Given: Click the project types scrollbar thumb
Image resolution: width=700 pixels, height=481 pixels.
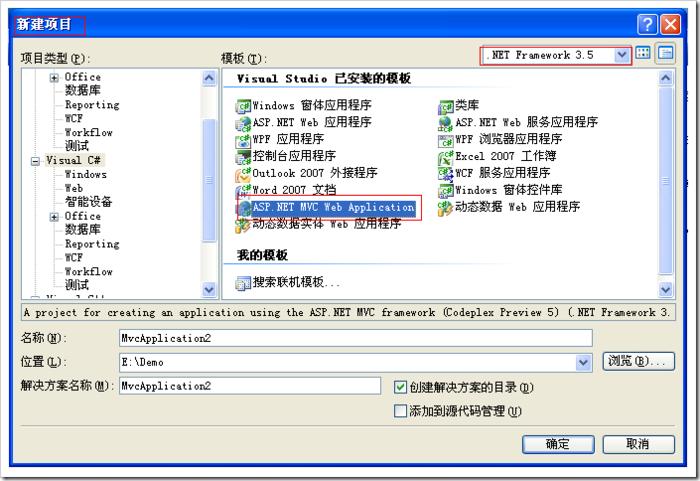Looking at the screenshot, I should coord(209,180).
